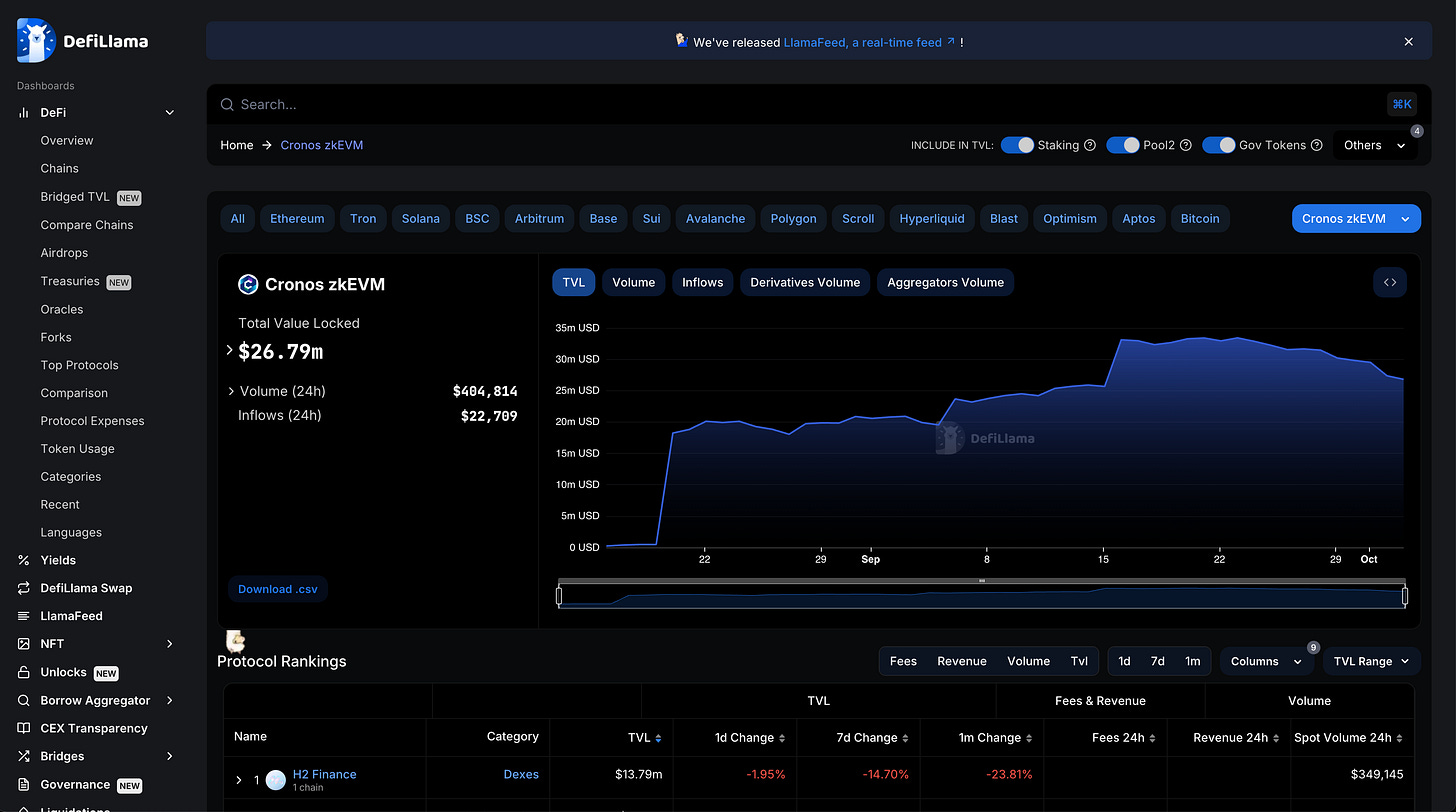
Task: Click the DefiLlama Swap arrows icon
Action: point(23,588)
